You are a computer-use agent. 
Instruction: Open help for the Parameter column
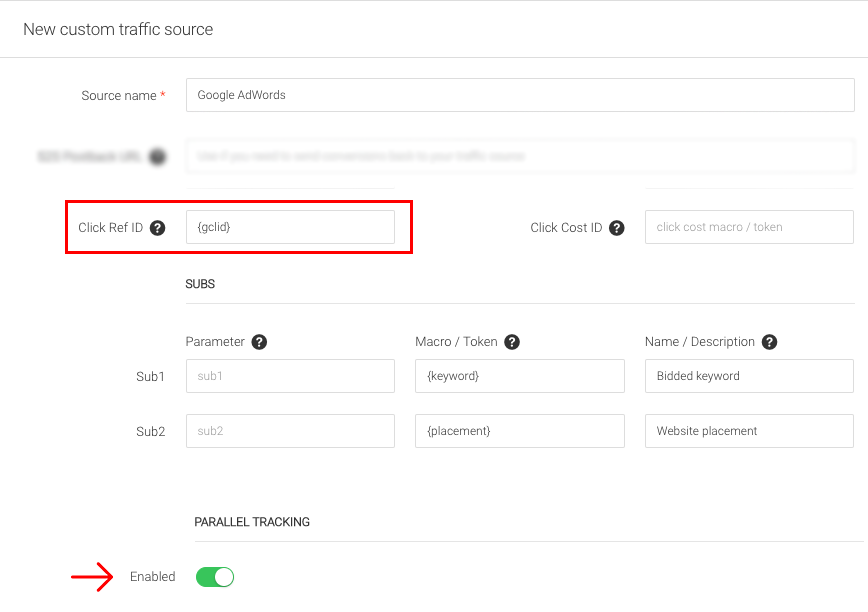coord(259,342)
